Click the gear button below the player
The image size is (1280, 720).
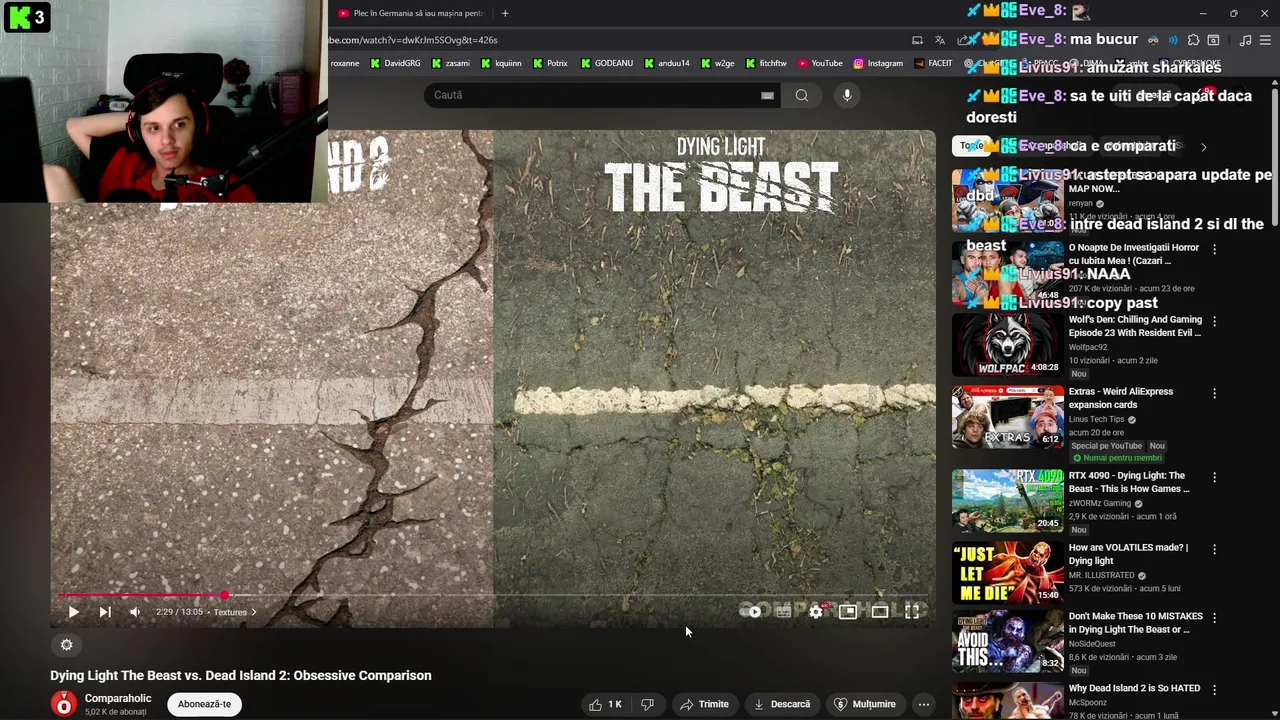pyautogui.click(x=67, y=645)
